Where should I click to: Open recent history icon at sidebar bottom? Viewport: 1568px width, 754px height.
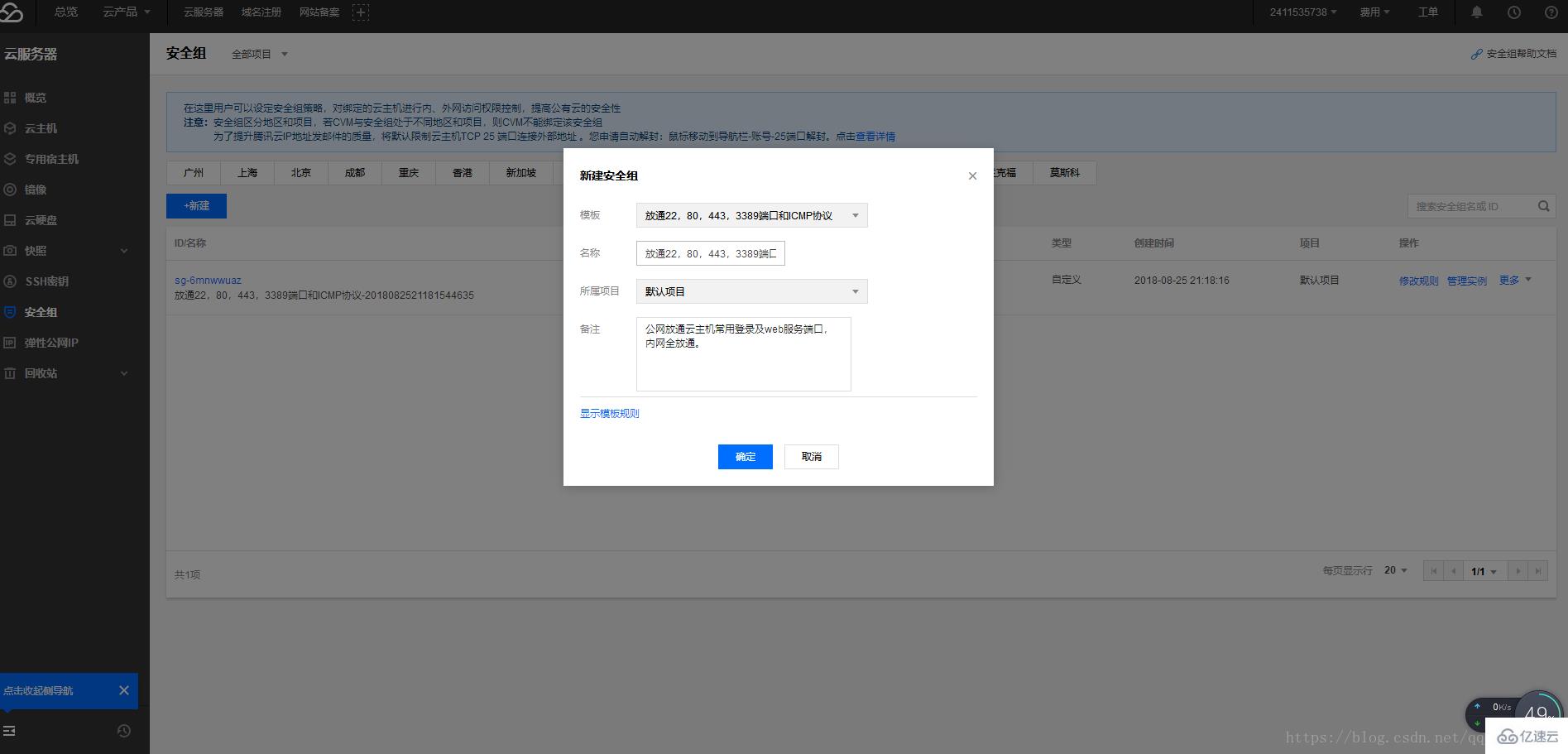pyautogui.click(x=124, y=731)
